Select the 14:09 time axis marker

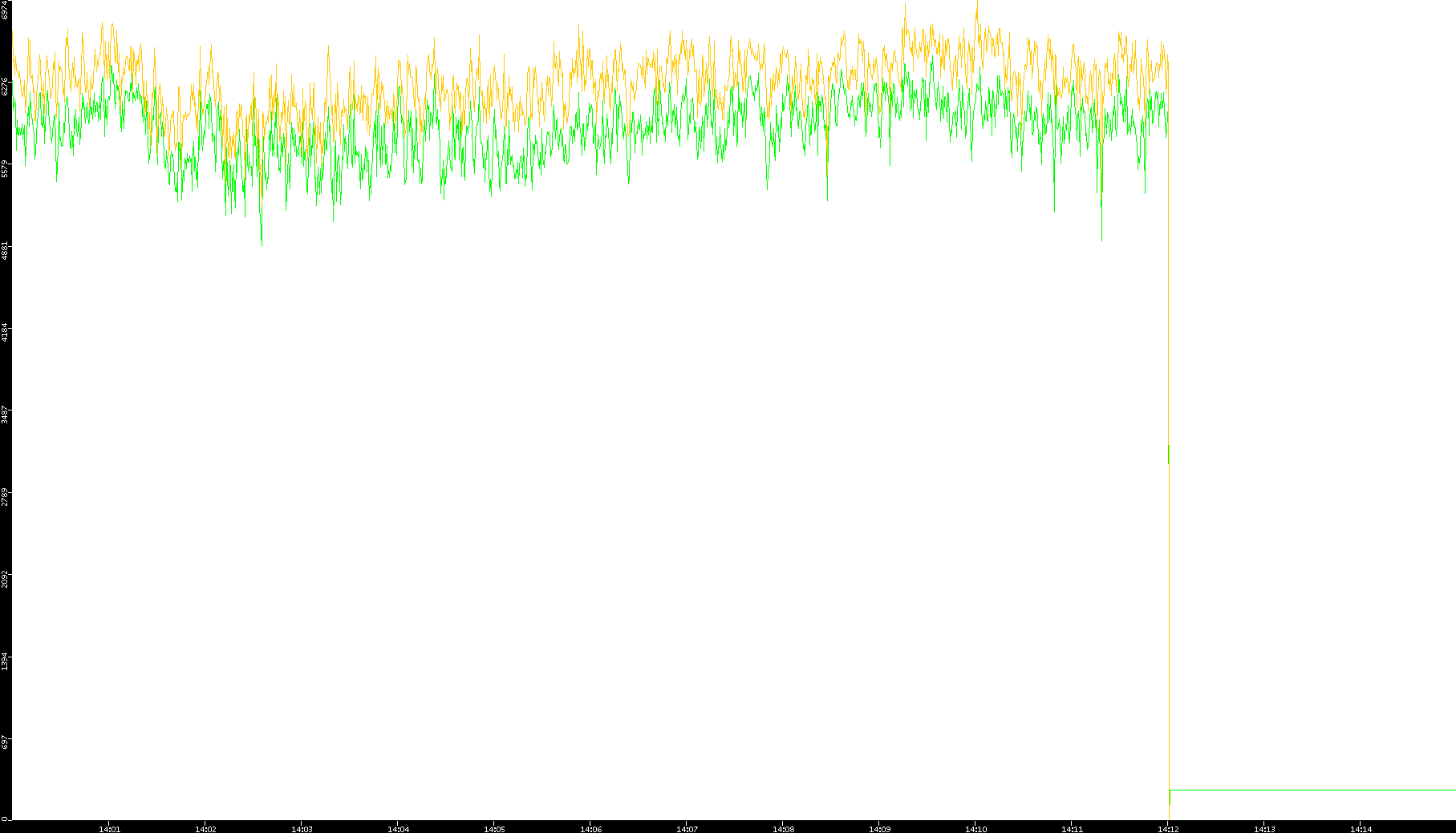(879, 829)
